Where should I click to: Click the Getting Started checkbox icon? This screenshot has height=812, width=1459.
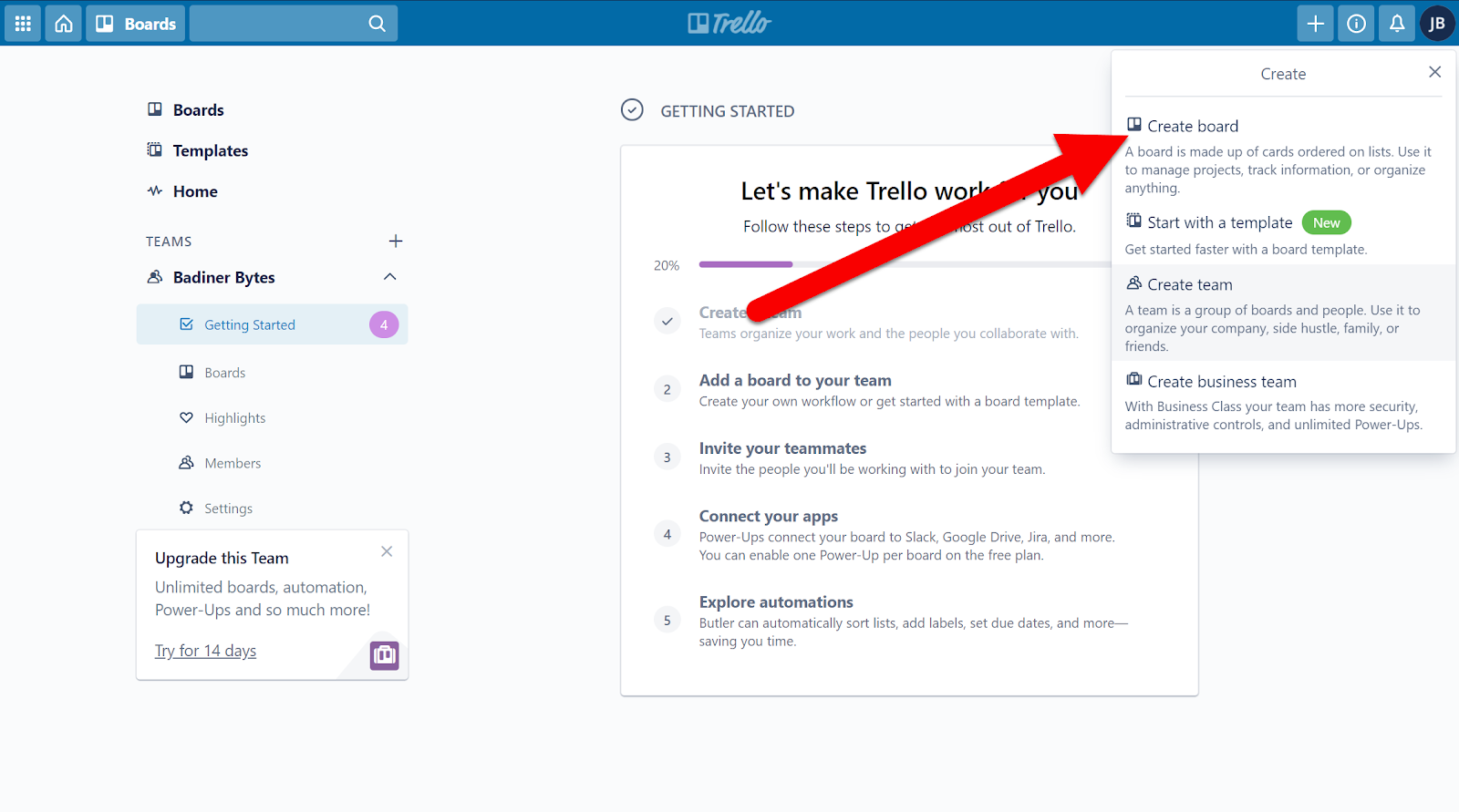(x=186, y=324)
